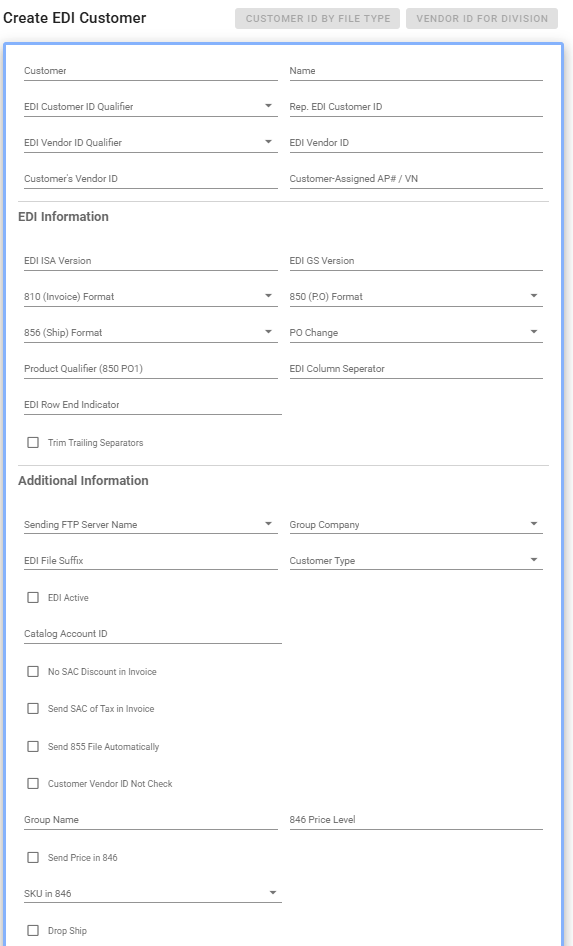Open the 856 (Ship) Format dropdown
Screen dimensions: 573x946
click(151, 333)
